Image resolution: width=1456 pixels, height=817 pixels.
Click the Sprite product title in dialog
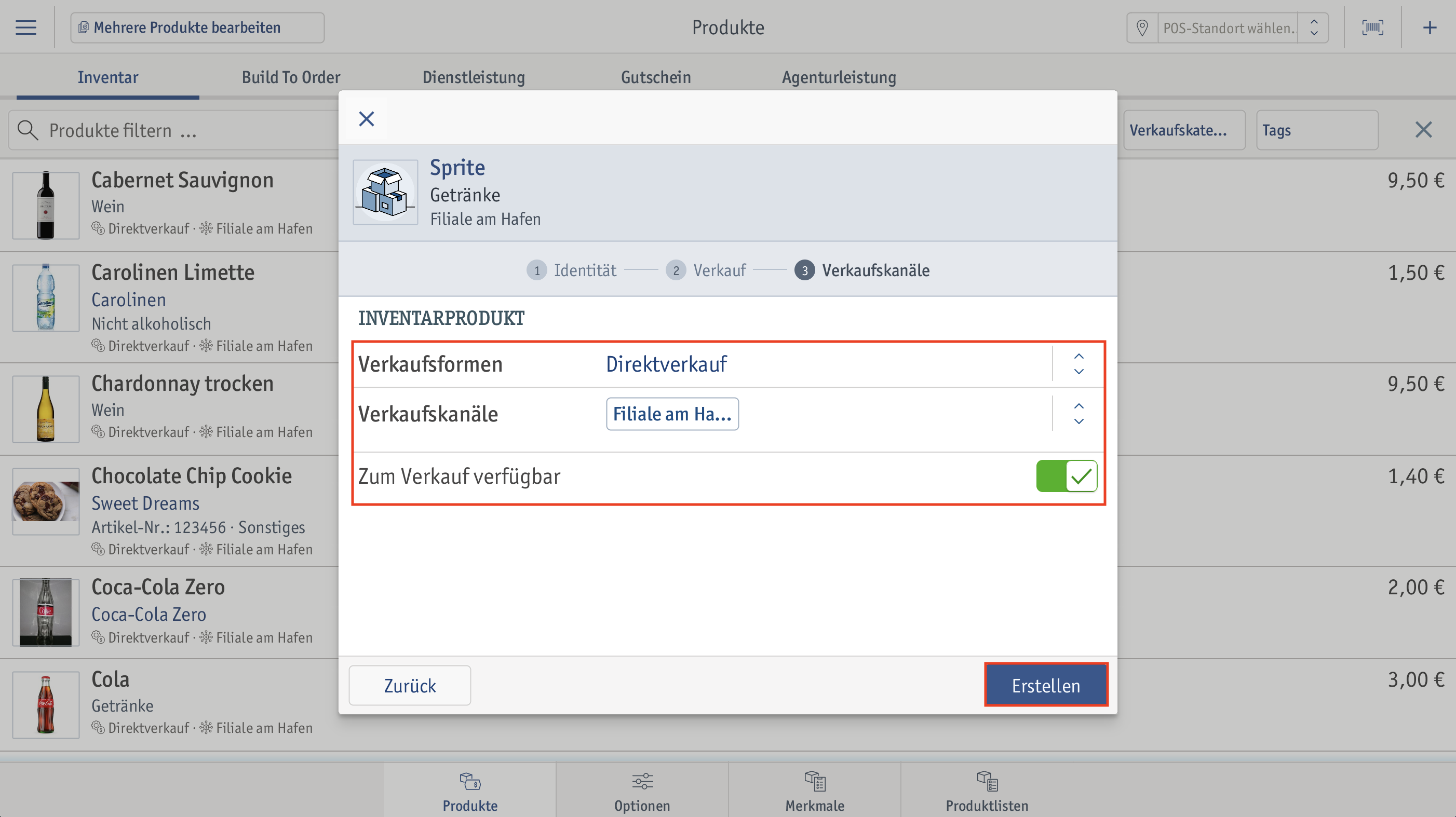pos(457,167)
